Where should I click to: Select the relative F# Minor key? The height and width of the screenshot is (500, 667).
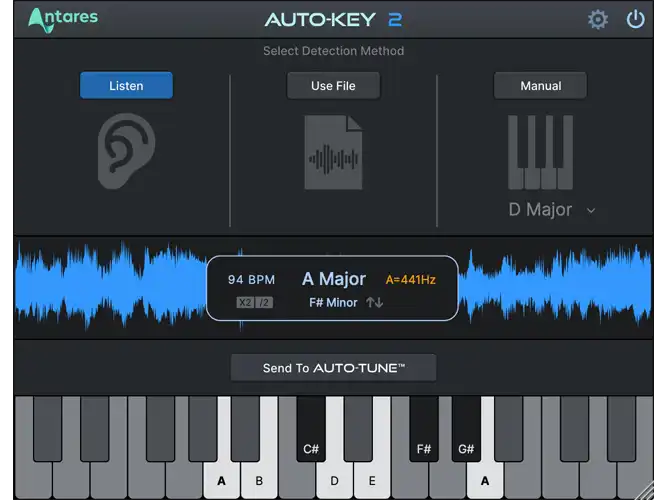pos(333,303)
